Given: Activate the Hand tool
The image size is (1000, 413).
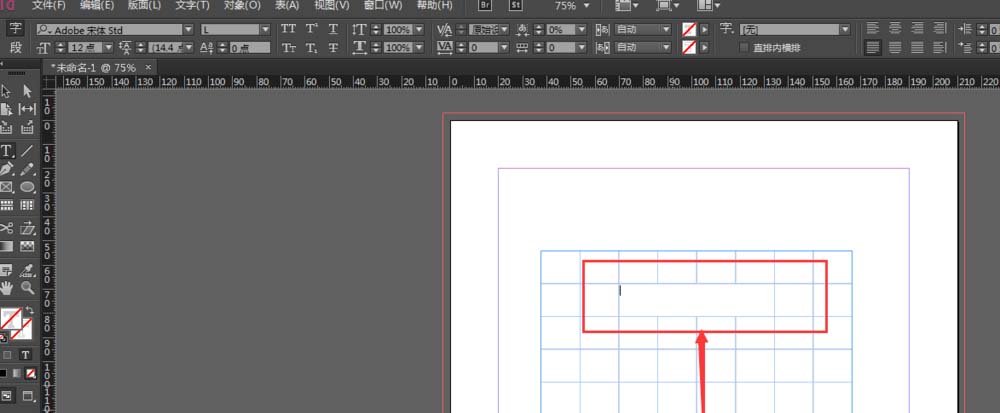Looking at the screenshot, I should coord(7,287).
